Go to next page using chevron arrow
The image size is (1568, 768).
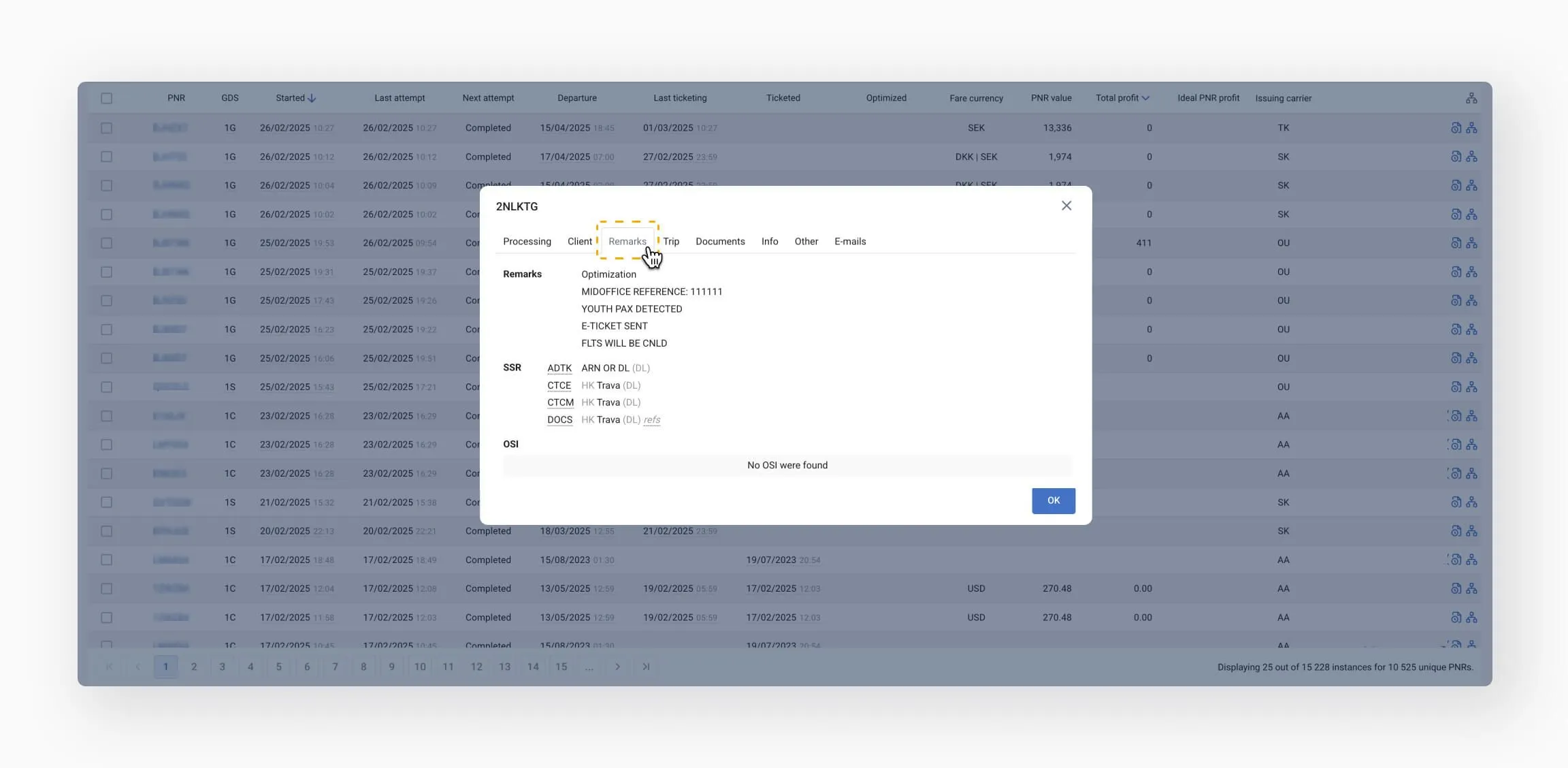617,667
